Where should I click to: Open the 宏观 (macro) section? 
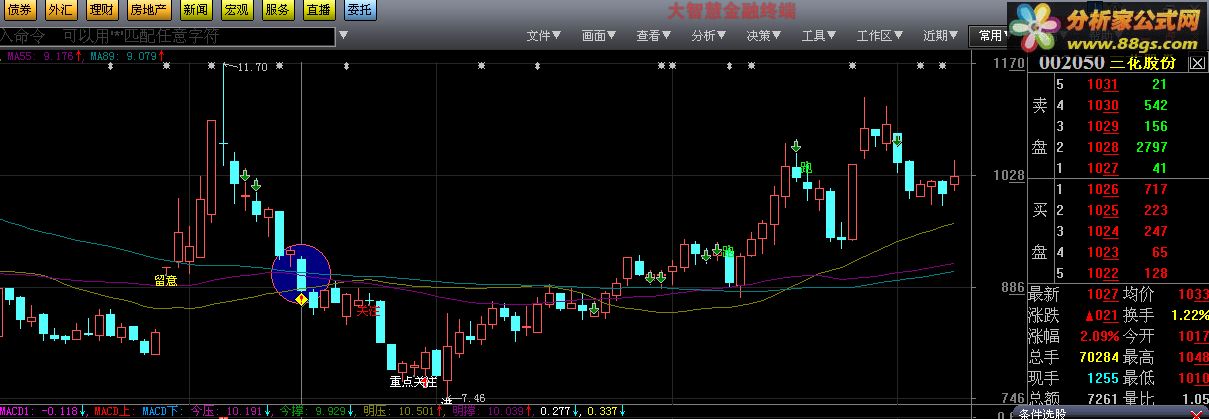coord(236,11)
